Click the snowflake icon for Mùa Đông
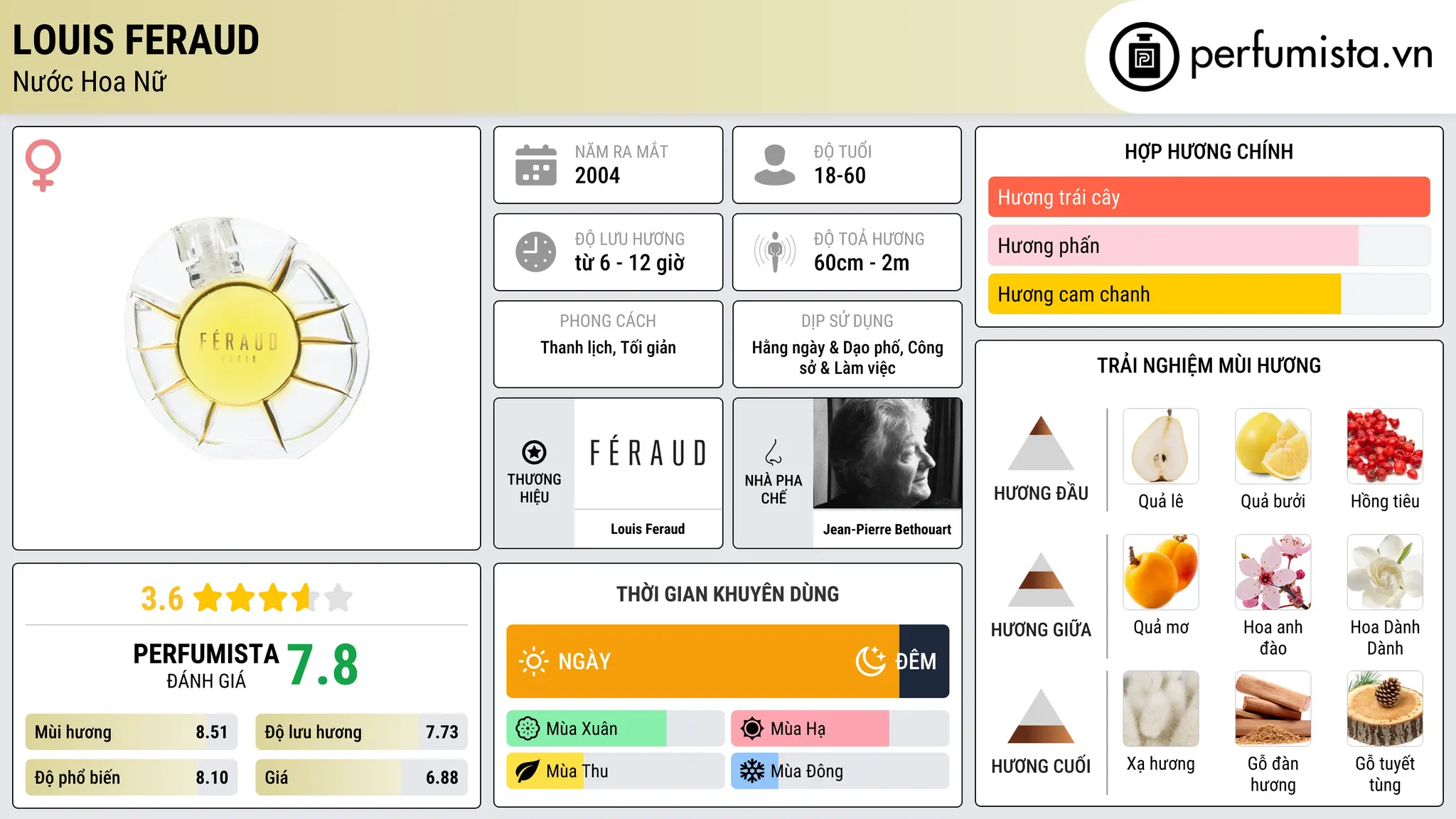Viewport: 1456px width, 819px height. pyautogui.click(x=752, y=771)
